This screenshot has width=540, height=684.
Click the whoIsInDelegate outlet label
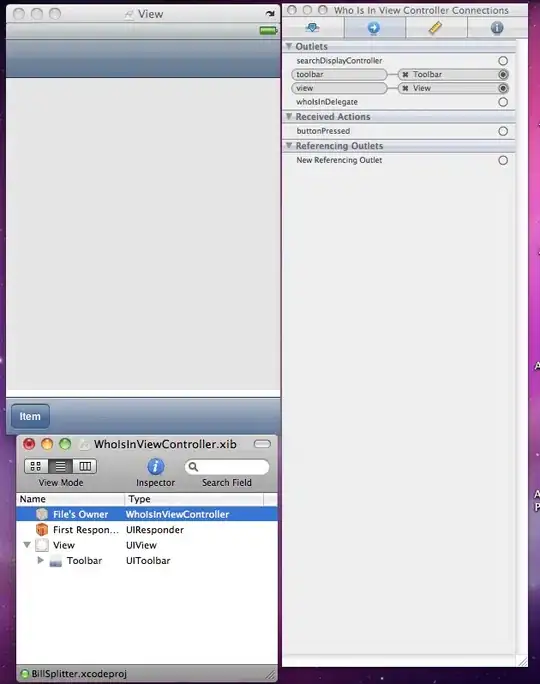click(327, 102)
